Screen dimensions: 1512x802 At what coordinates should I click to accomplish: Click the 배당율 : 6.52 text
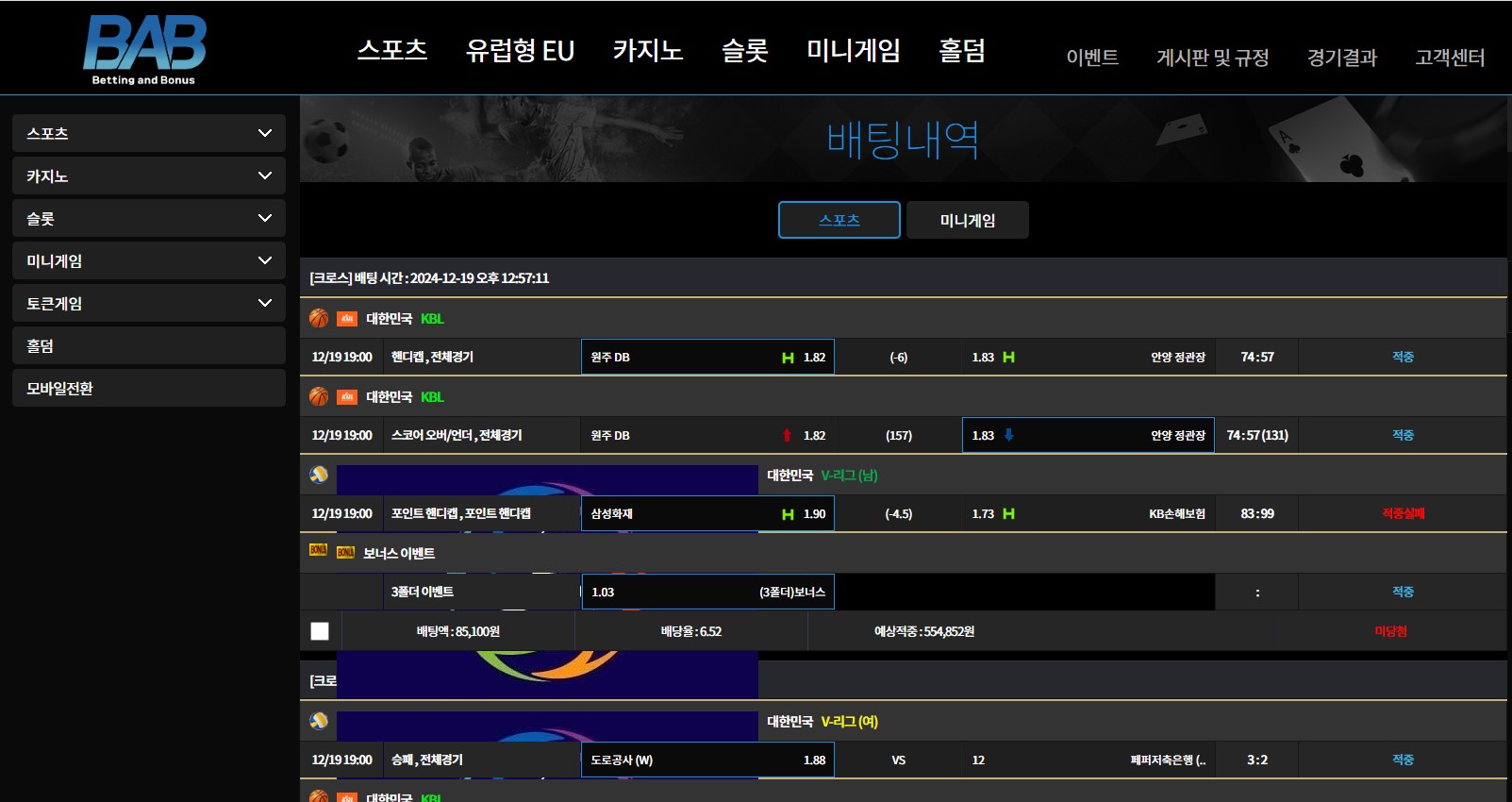[691, 631]
